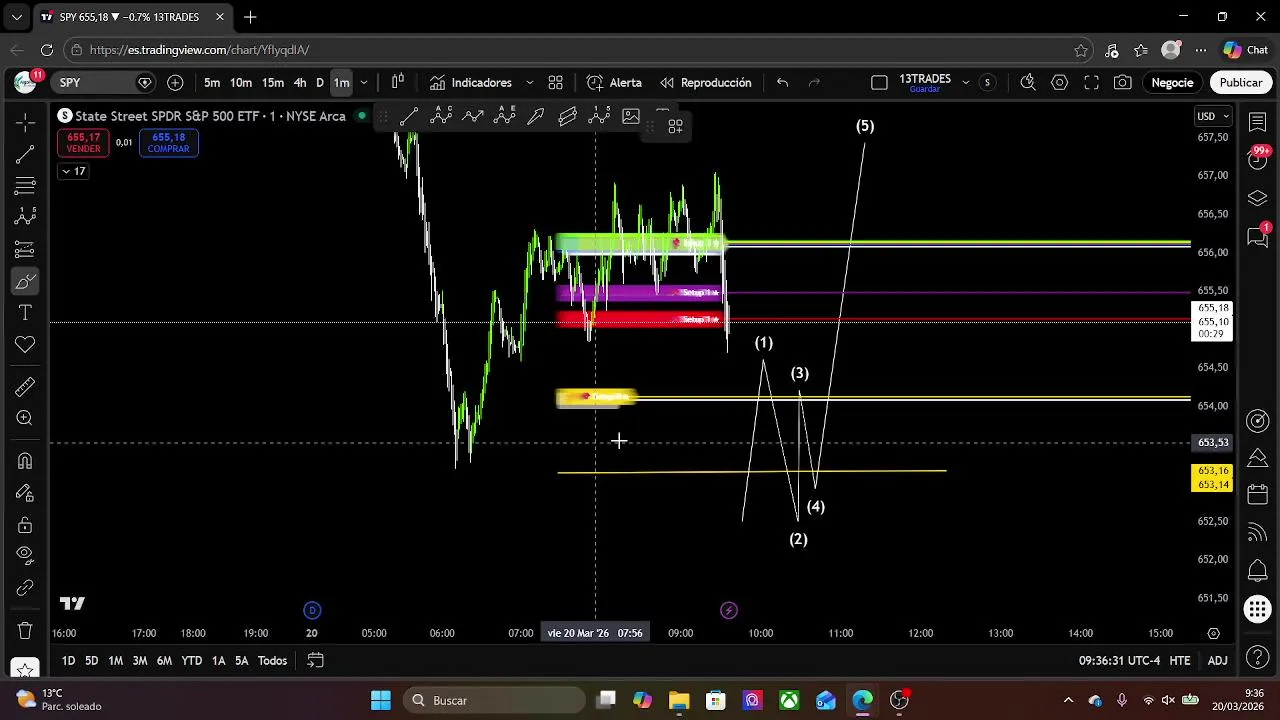The height and width of the screenshot is (720, 1280).
Task: Select the 1m timeframe button
Action: pos(341,83)
